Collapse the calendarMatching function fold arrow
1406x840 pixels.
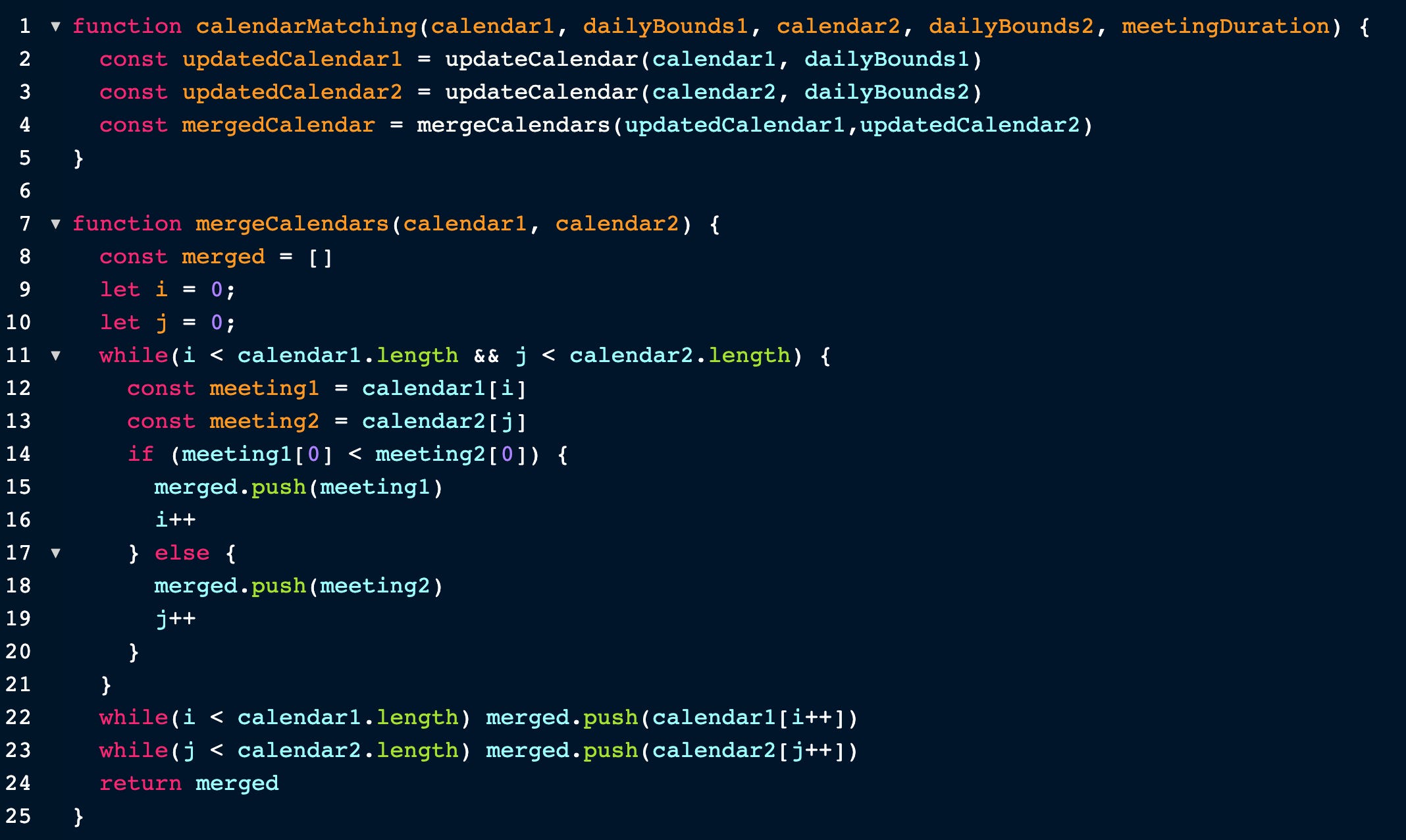[x=56, y=26]
